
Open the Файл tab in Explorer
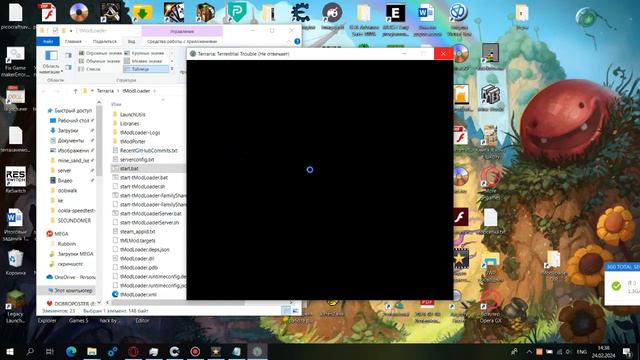pos(48,41)
